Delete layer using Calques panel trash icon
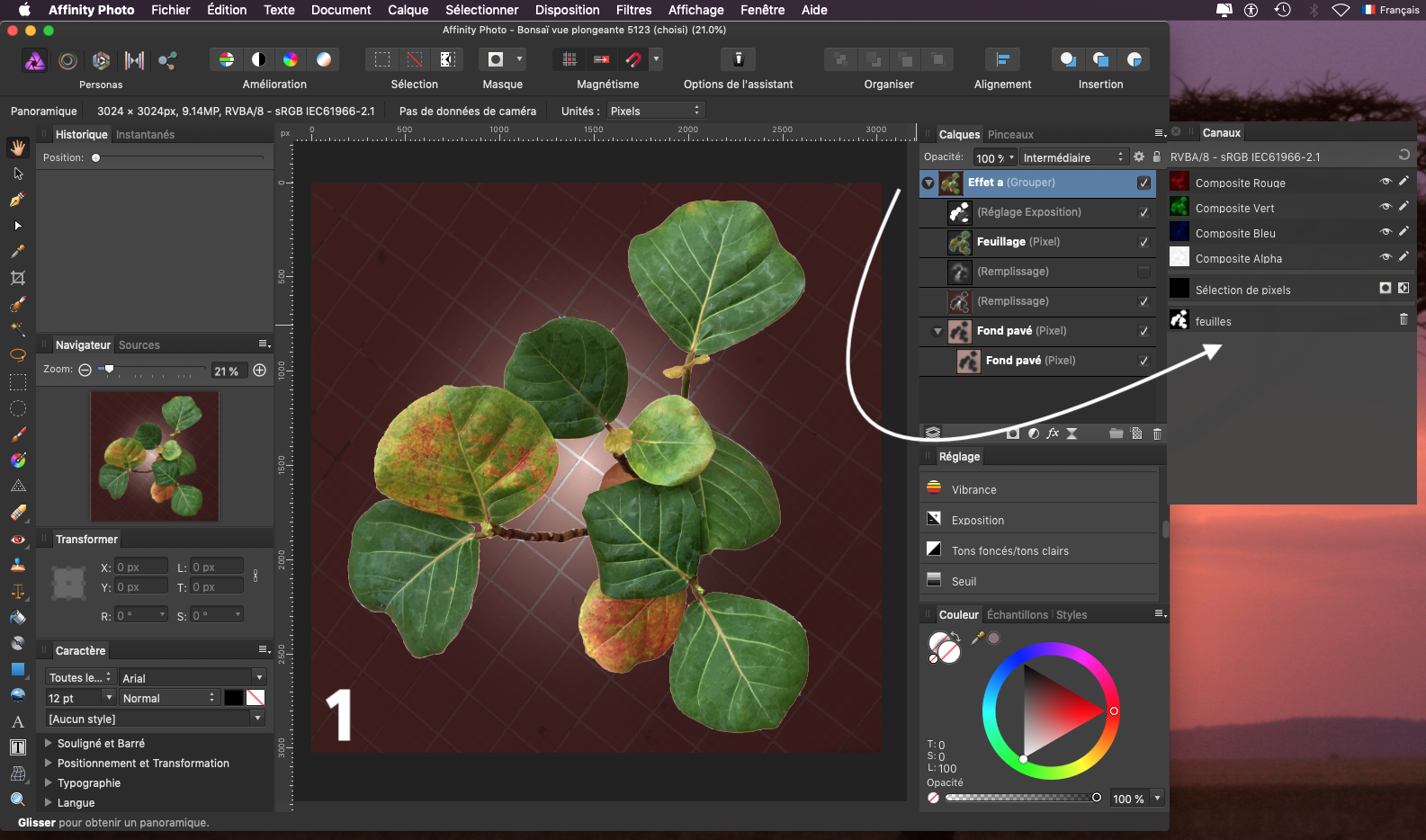The image size is (1426, 840). pos(1157,433)
